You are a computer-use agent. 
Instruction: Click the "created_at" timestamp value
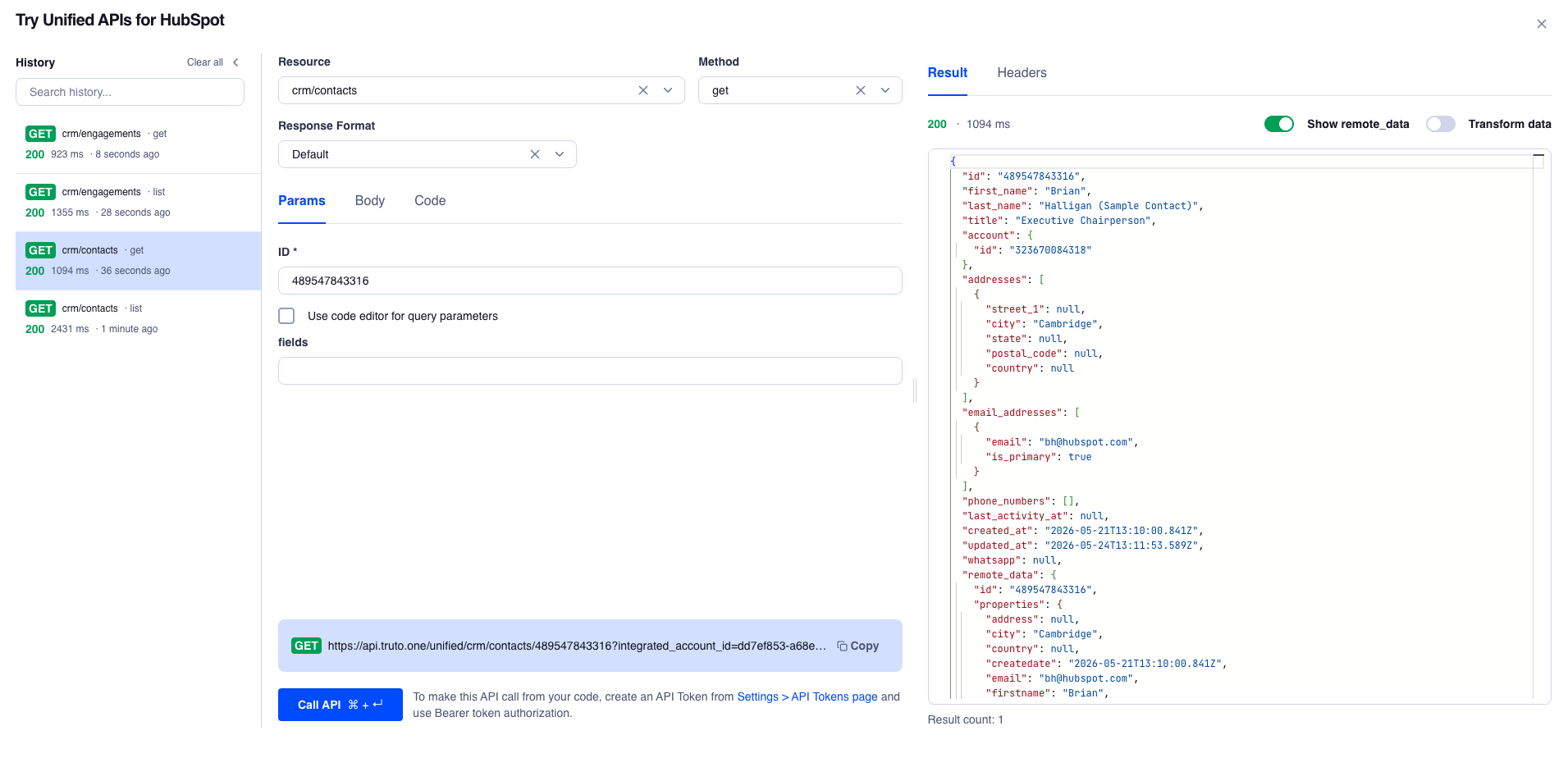(x=1122, y=531)
